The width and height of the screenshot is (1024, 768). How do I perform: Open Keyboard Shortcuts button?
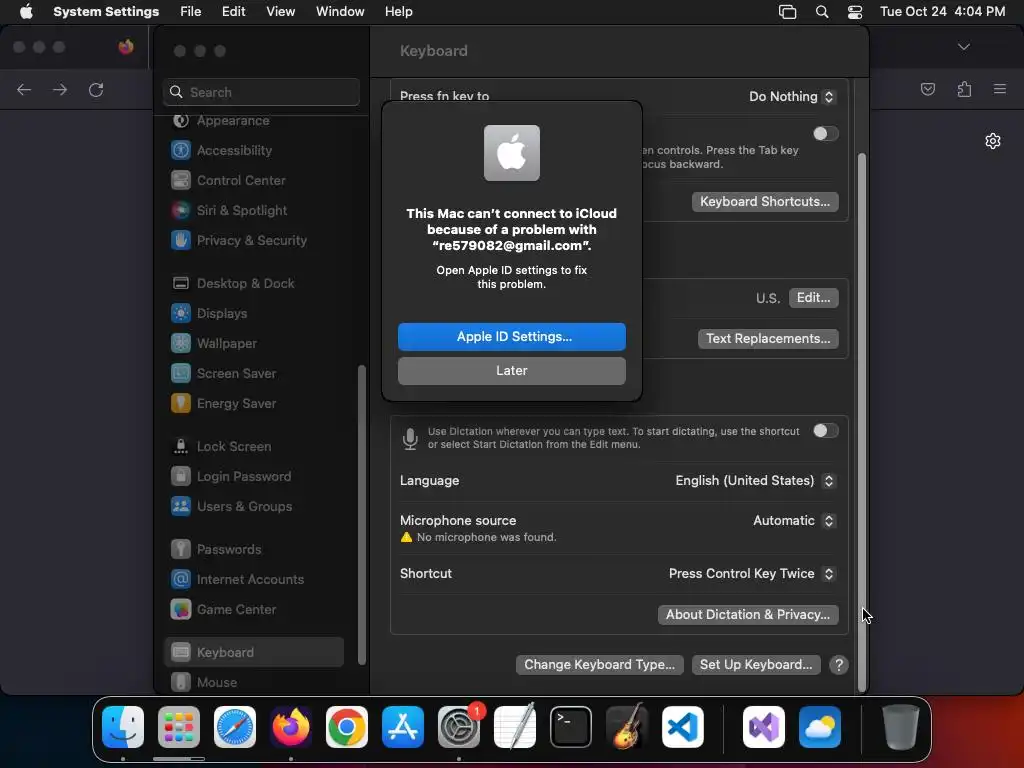765,202
